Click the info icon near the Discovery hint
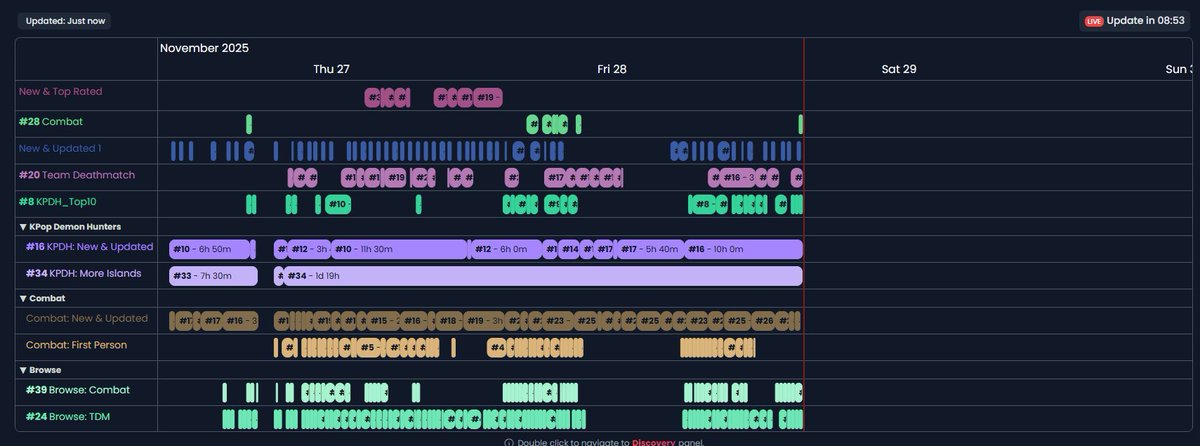Viewport: 1200px width, 446px height. pos(509,442)
